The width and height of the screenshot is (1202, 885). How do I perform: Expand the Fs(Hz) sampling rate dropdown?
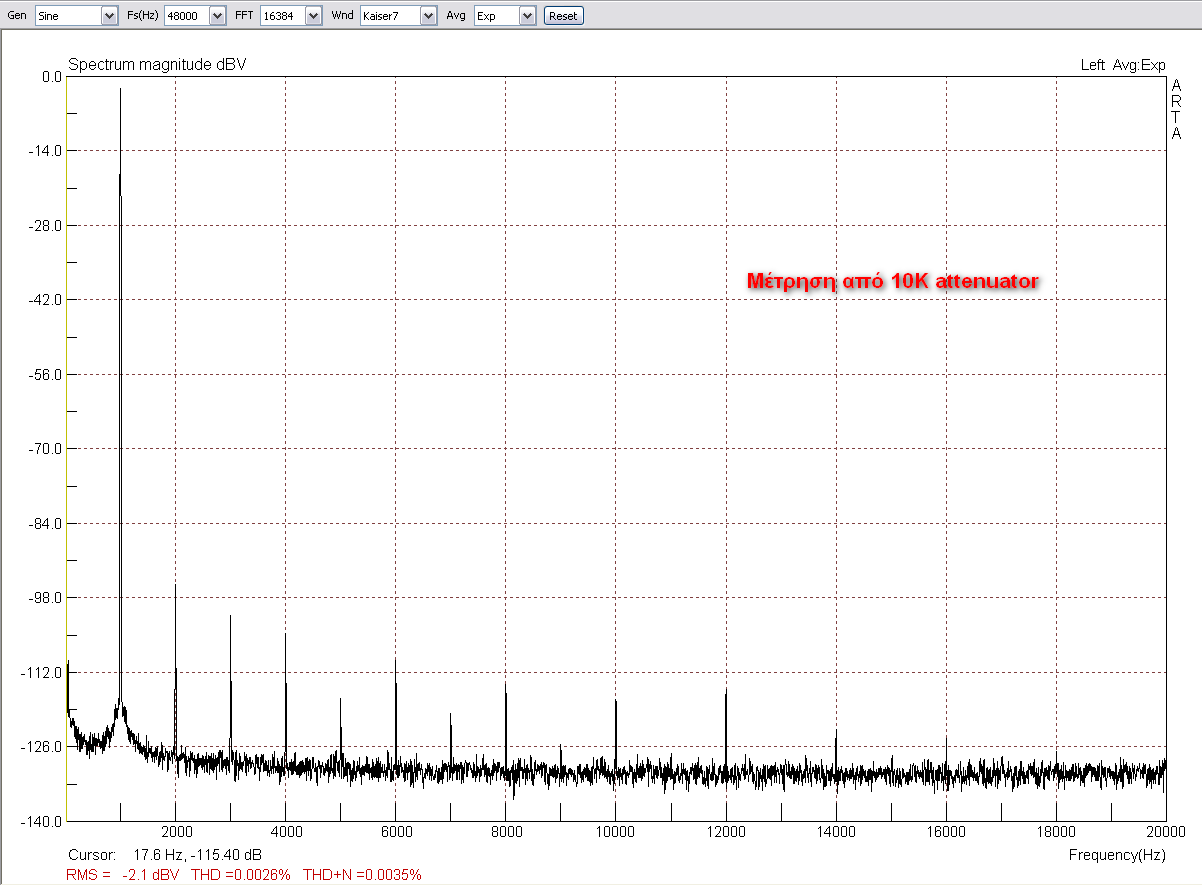[x=217, y=16]
